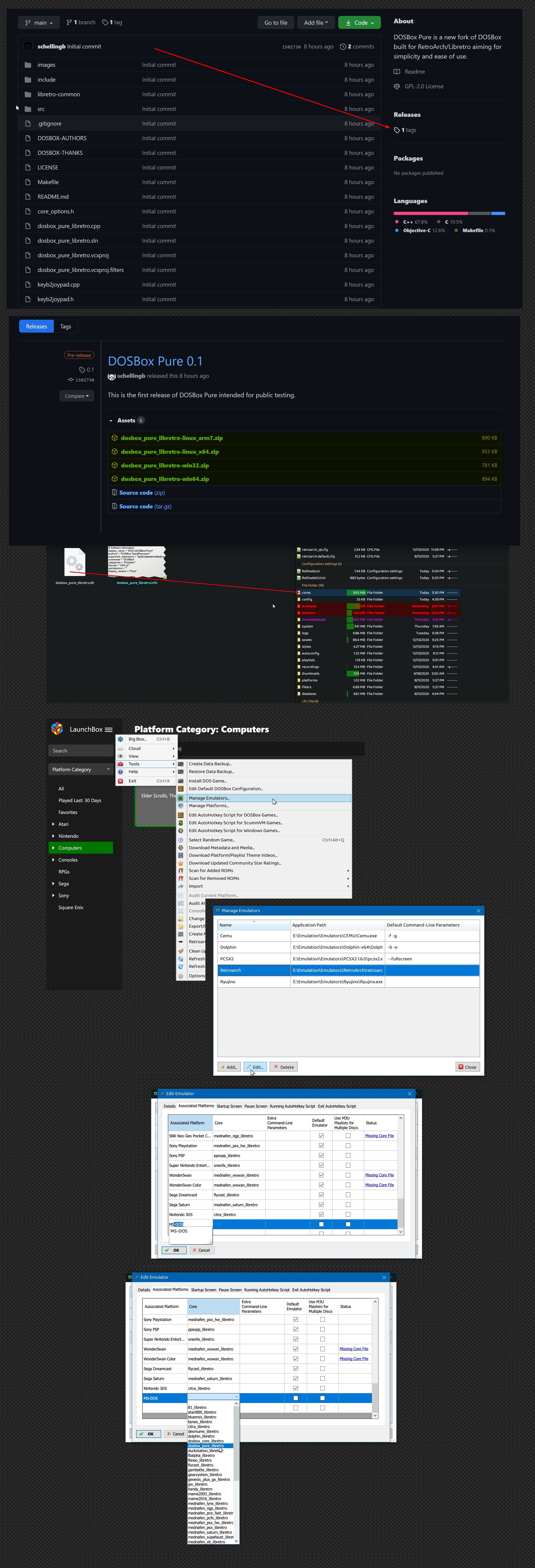Toggle Sony PSP M3U checkbox in MS-DOS suggestion dialog

pyautogui.click(x=348, y=1156)
